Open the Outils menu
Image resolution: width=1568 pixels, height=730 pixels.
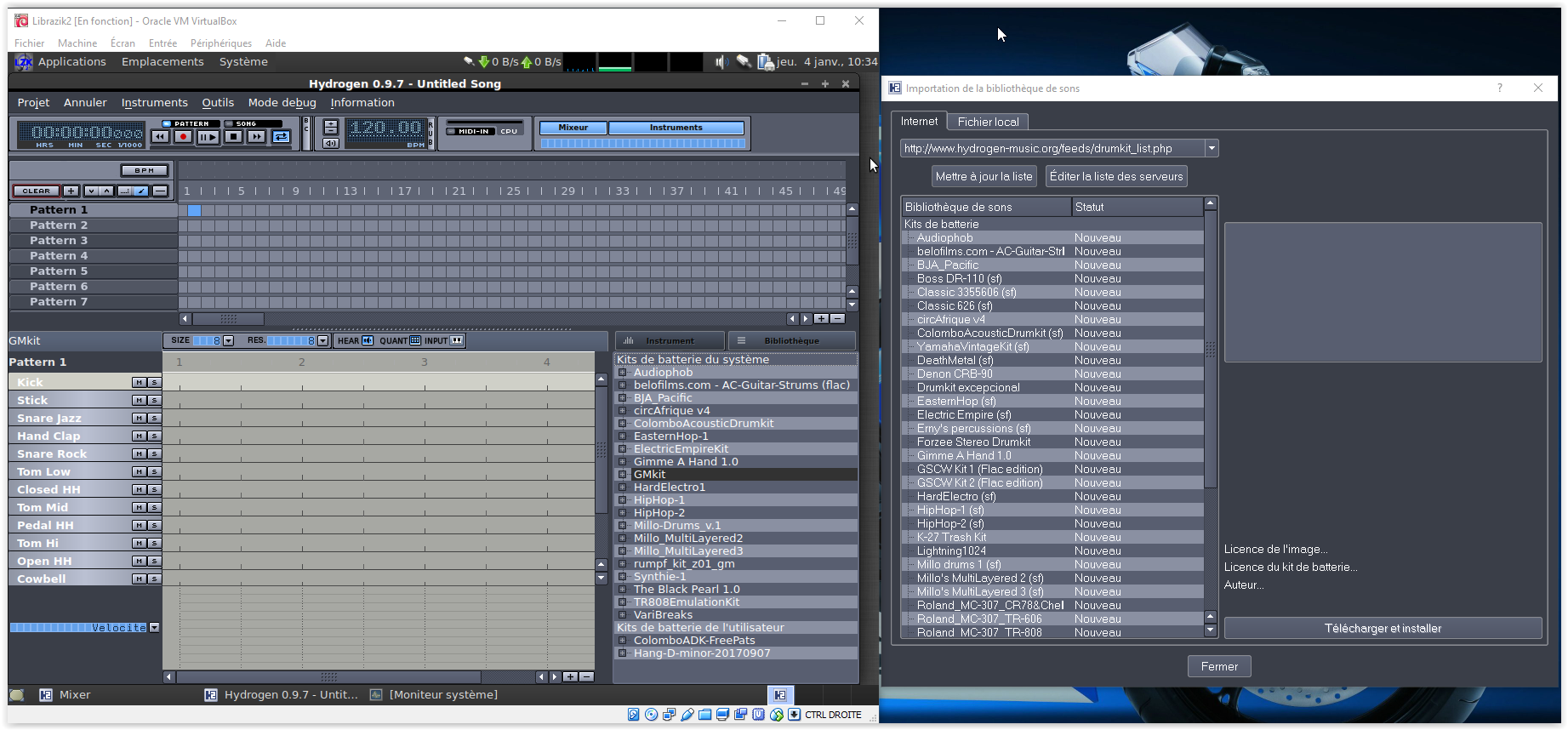218,103
